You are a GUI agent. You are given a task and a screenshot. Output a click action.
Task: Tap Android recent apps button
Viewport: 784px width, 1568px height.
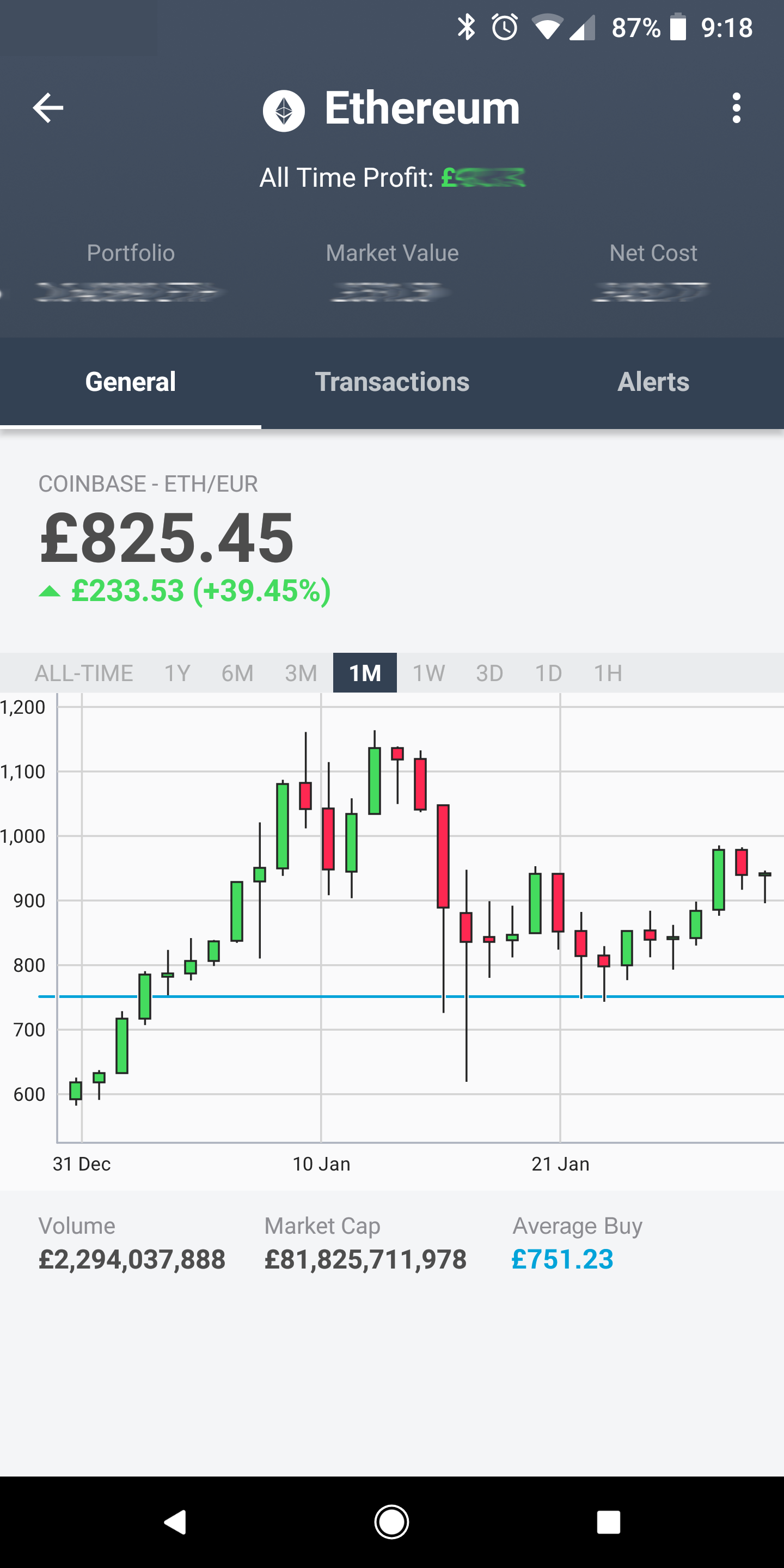pyautogui.click(x=608, y=1522)
